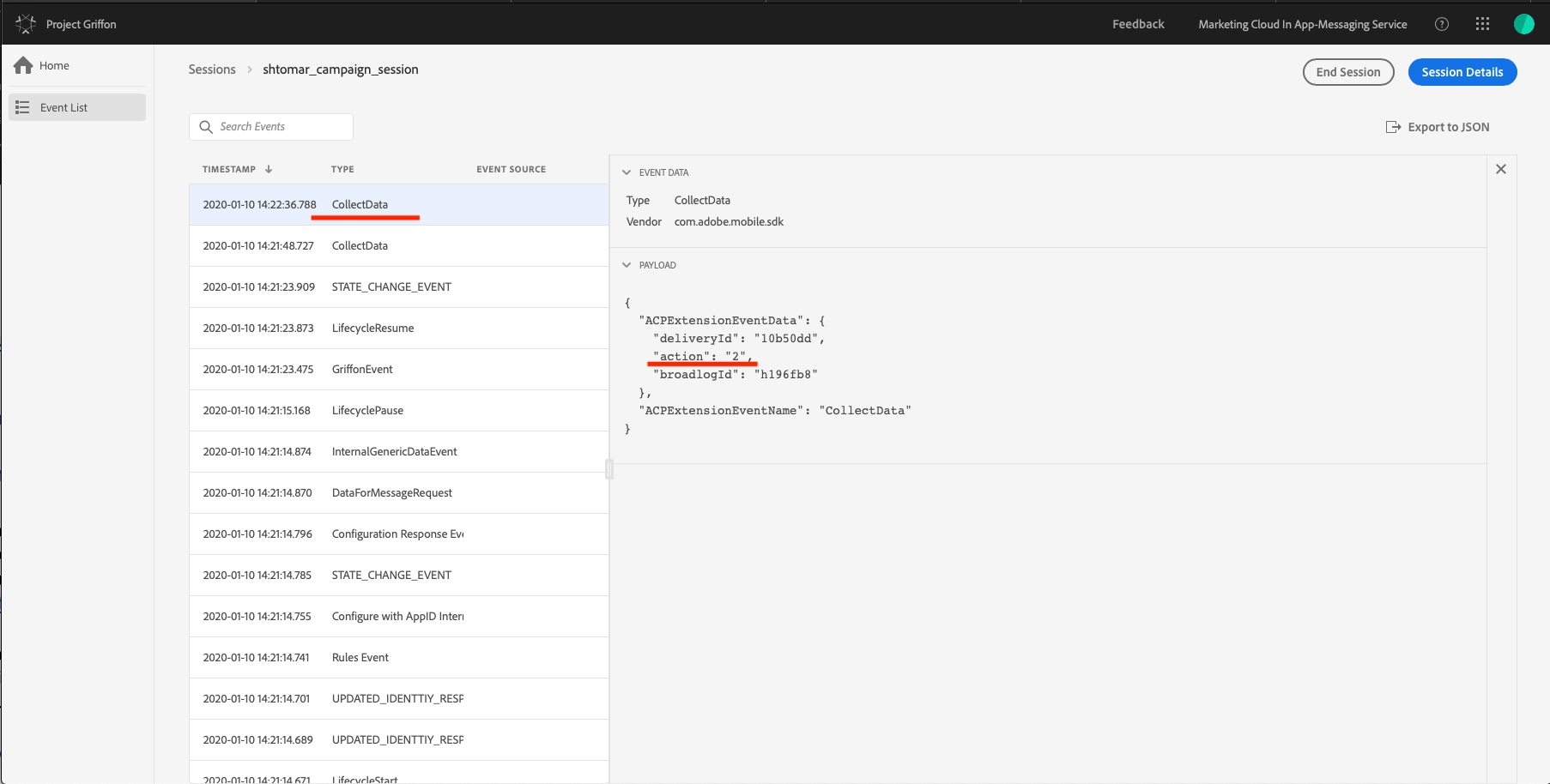
Task: Click Marketing Cloud In App-Messaging Service
Action: point(1303,24)
